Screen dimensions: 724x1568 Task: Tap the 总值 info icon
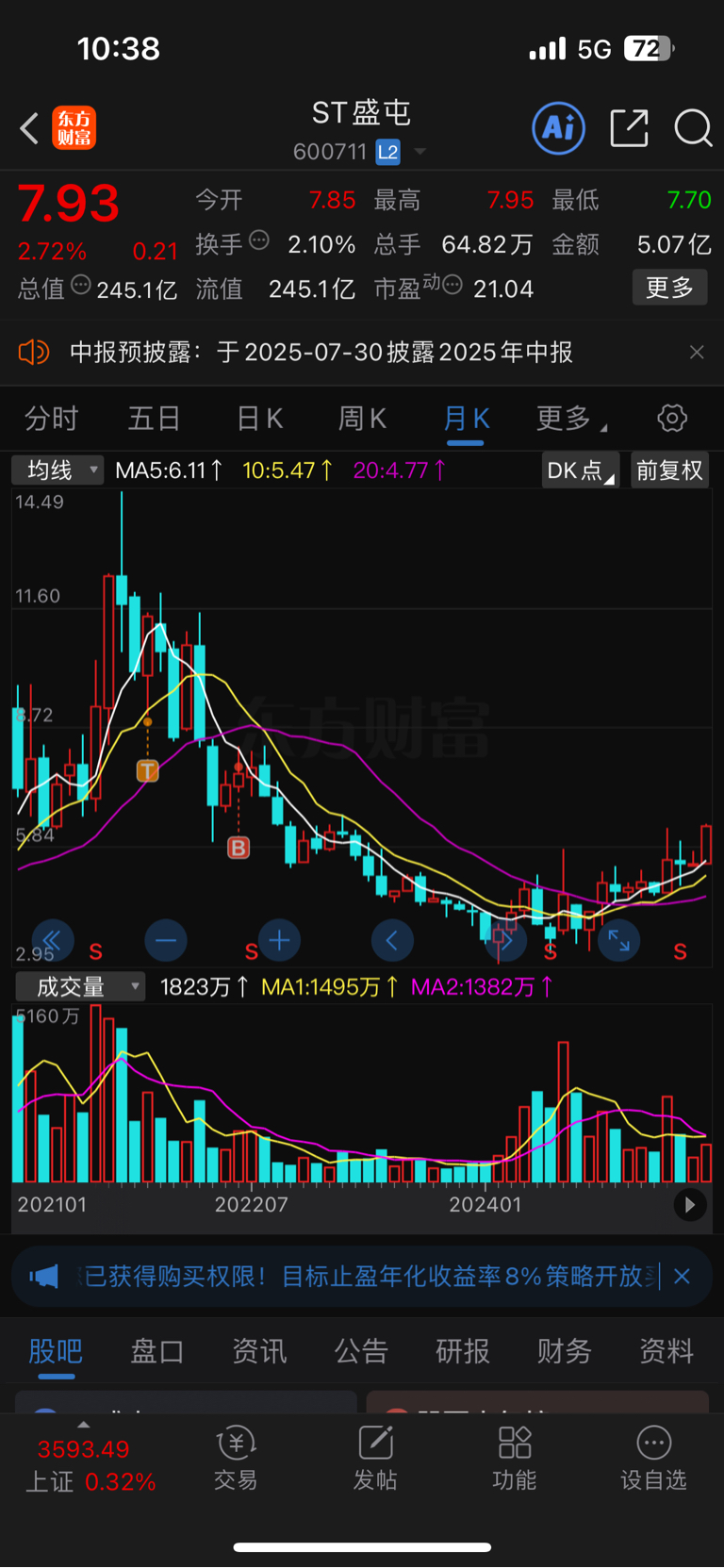[x=81, y=285]
